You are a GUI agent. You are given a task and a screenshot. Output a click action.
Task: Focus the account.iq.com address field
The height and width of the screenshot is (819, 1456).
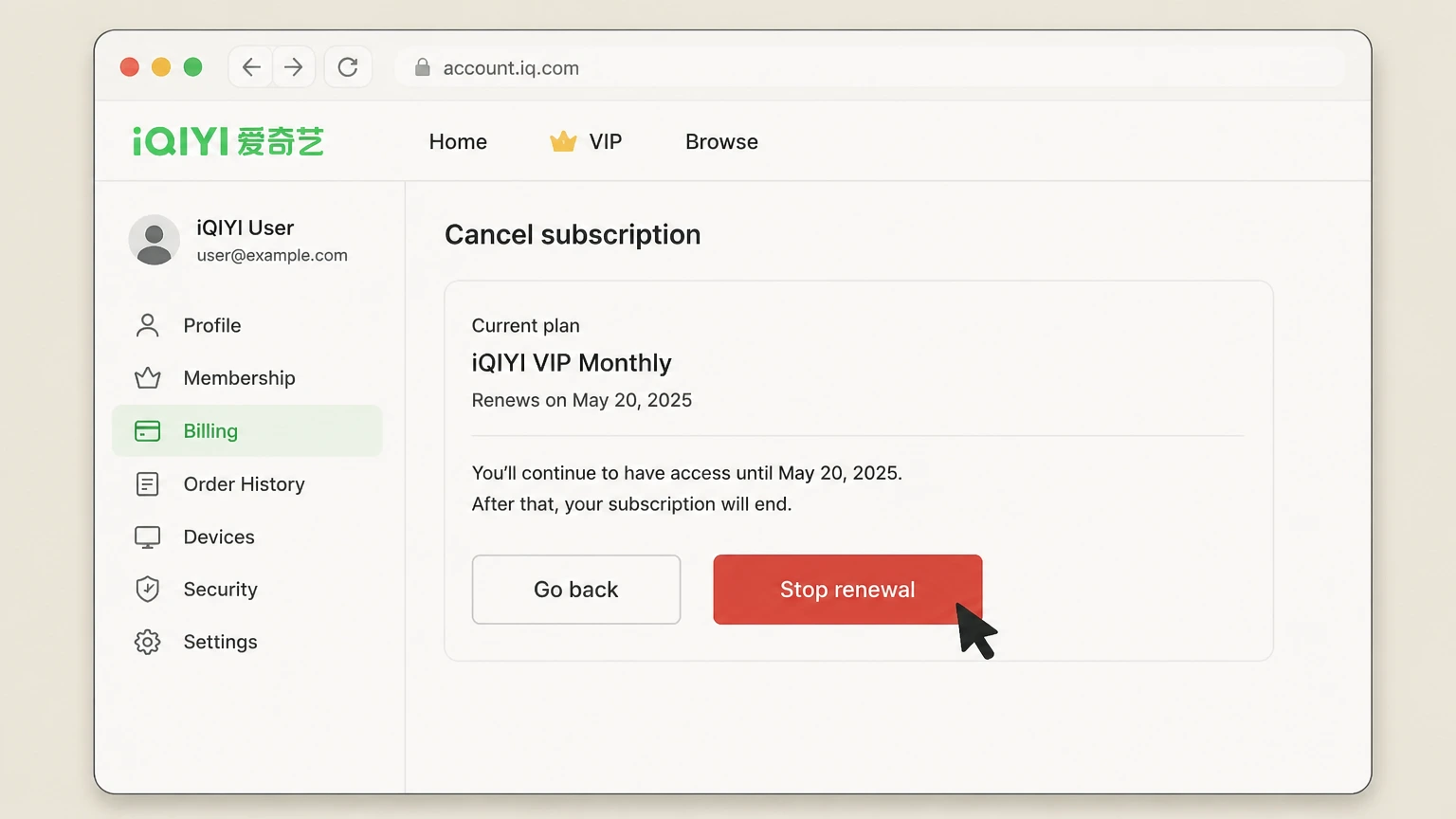[869, 67]
